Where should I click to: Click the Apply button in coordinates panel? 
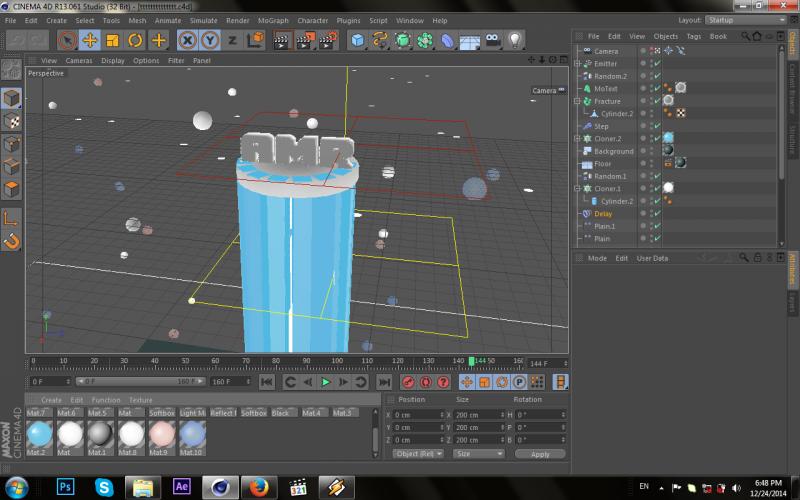540,454
